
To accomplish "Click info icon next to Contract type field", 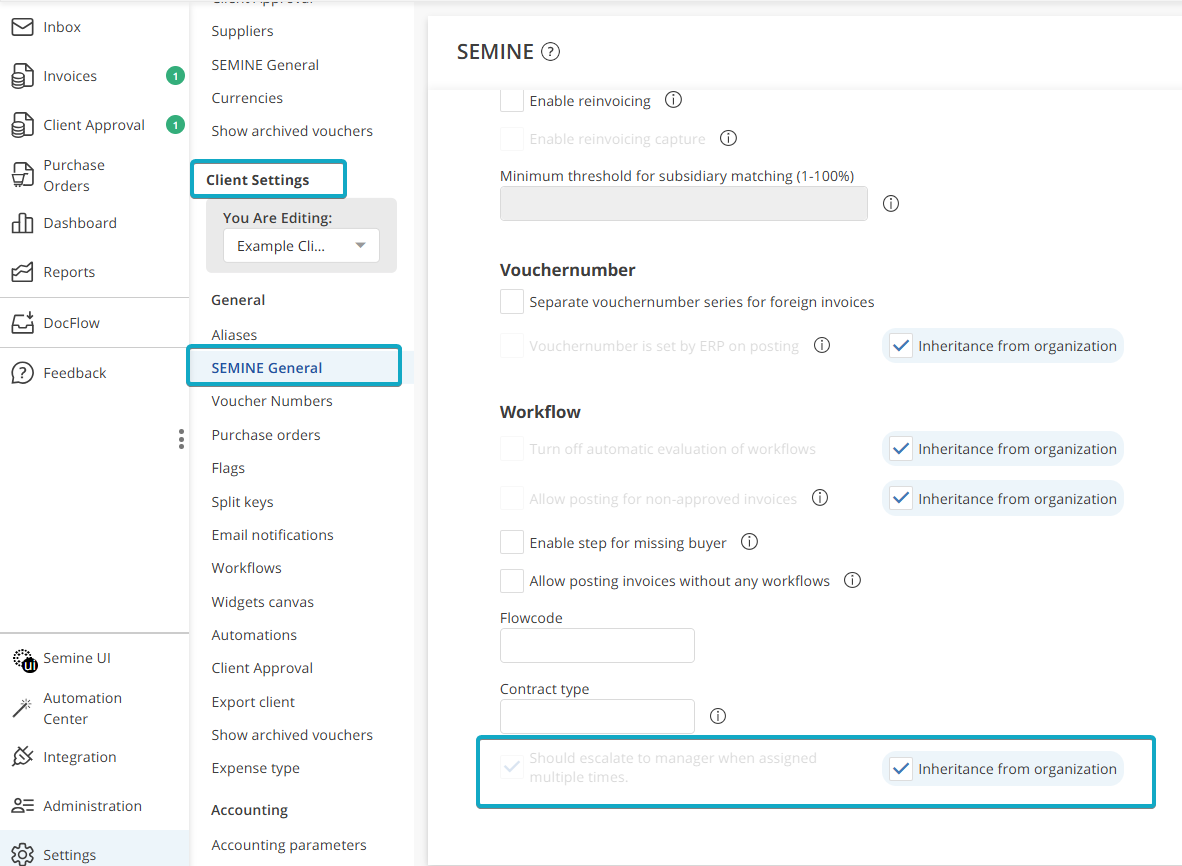I will 717,716.
